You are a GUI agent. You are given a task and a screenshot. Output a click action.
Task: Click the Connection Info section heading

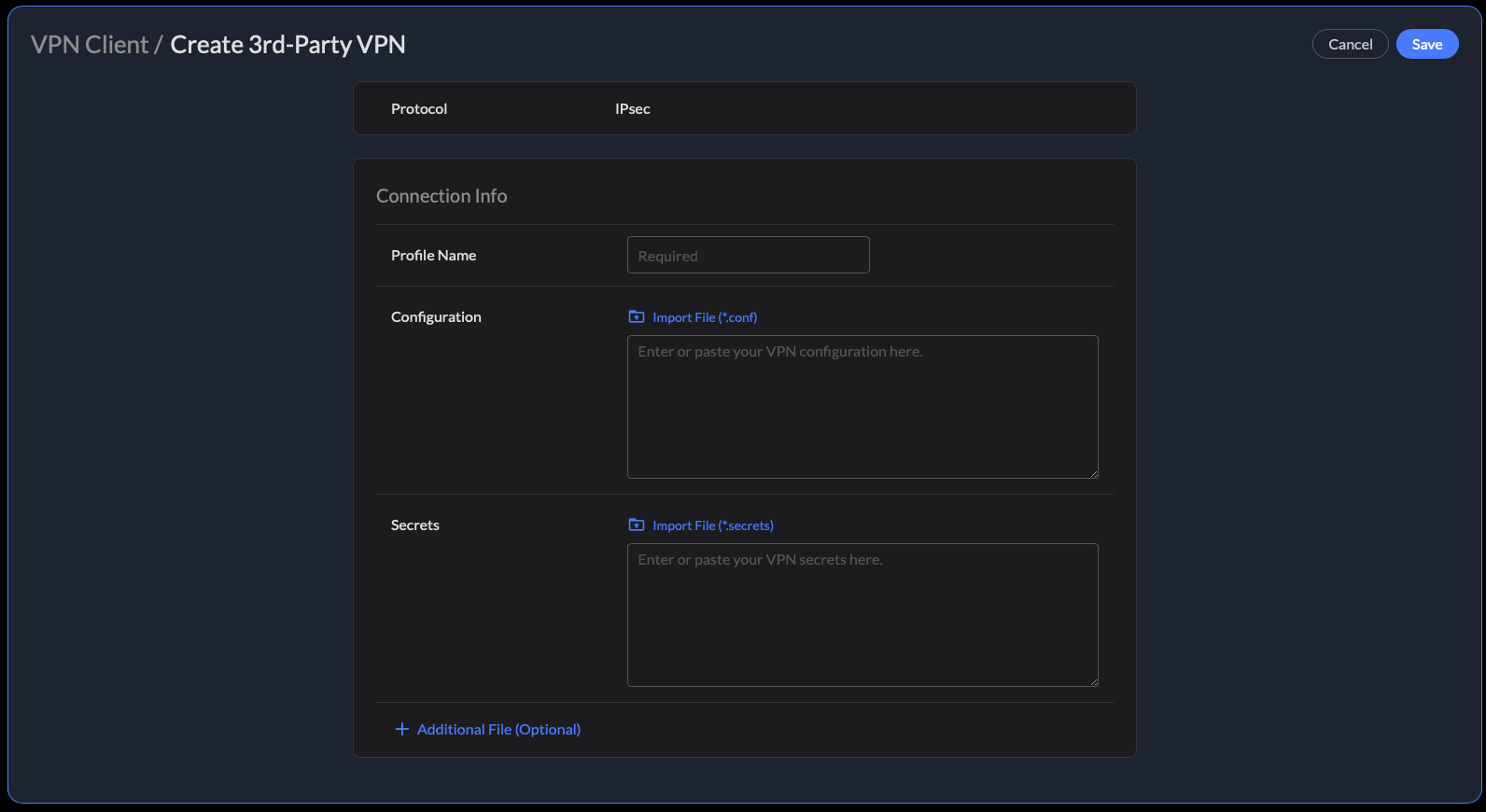coord(442,196)
